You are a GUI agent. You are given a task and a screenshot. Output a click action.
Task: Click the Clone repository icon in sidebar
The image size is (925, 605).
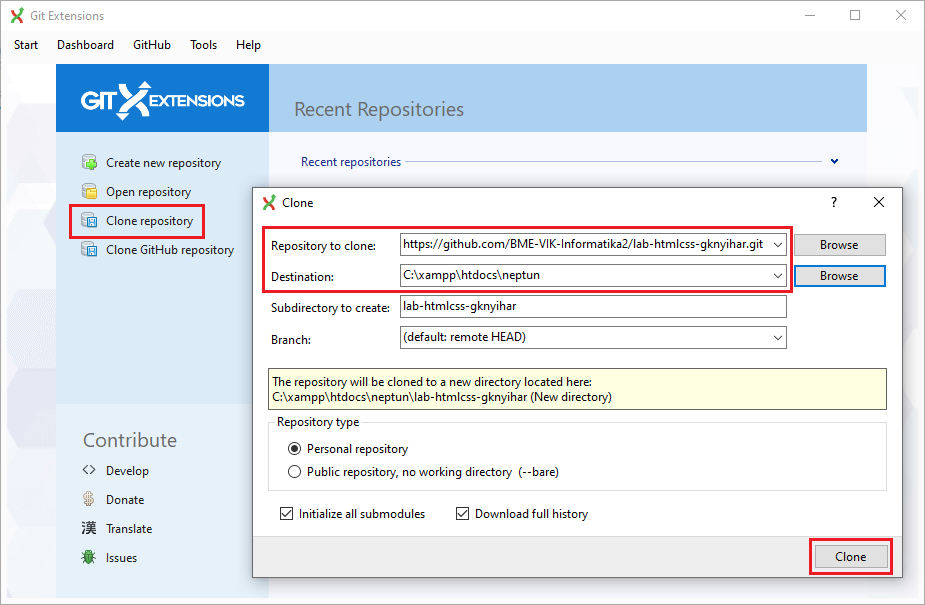[90, 221]
